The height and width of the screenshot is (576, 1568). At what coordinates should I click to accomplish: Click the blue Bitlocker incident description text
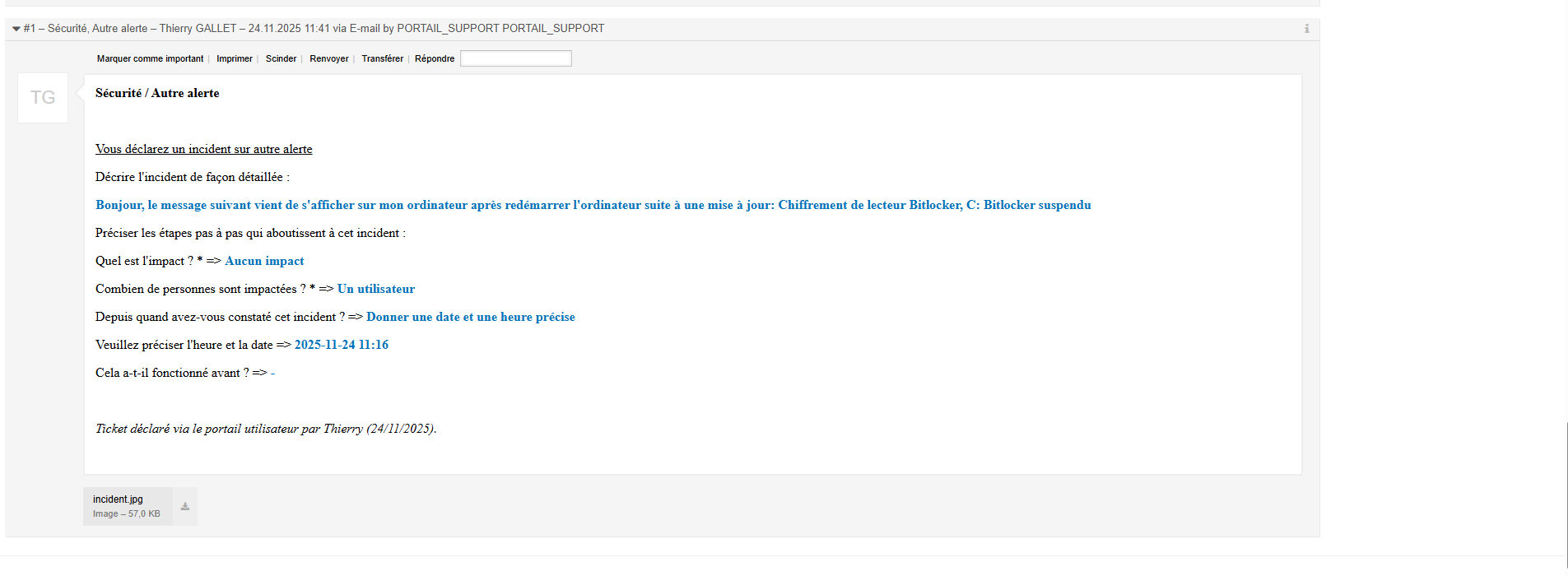(x=593, y=206)
